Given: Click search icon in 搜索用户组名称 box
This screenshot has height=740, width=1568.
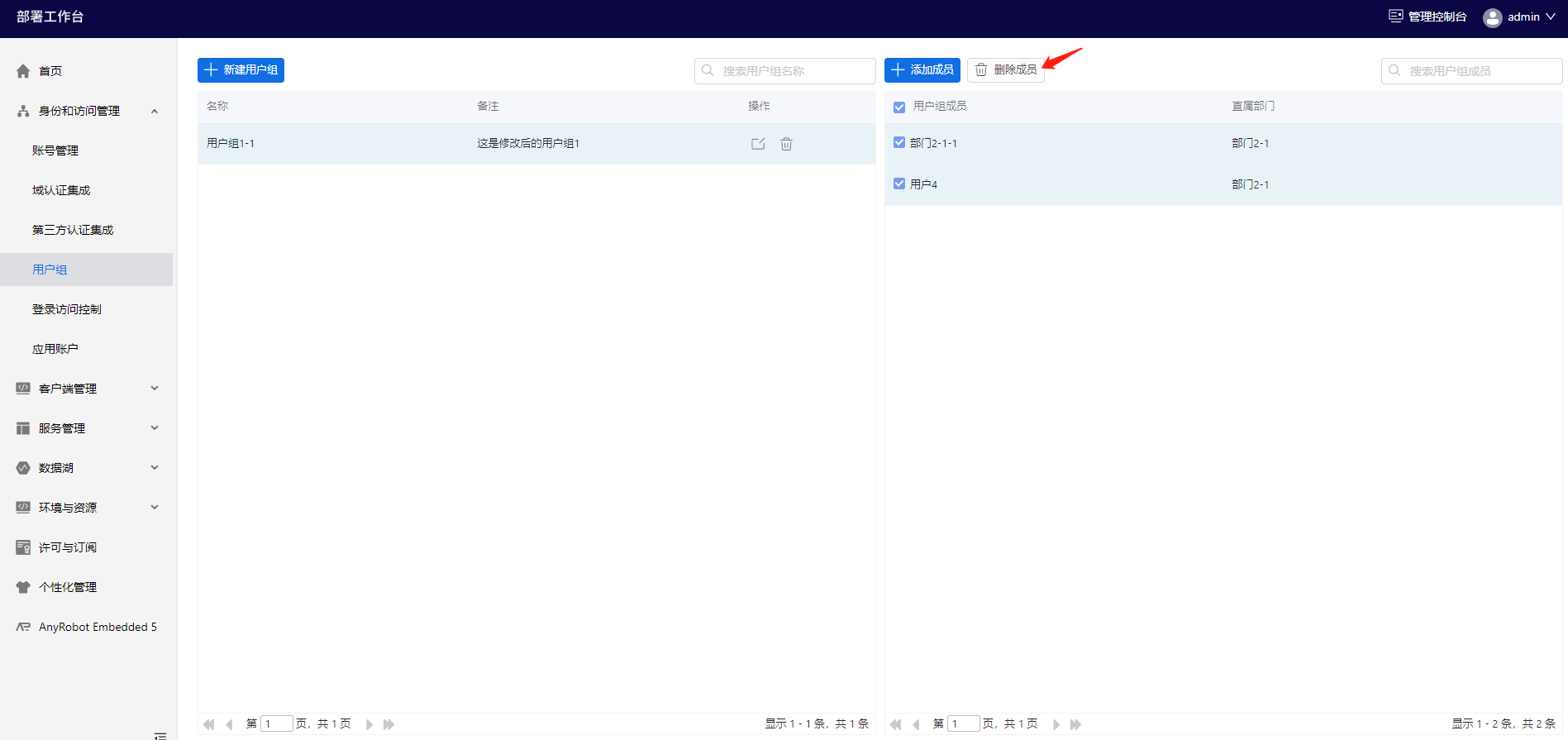Looking at the screenshot, I should [708, 71].
